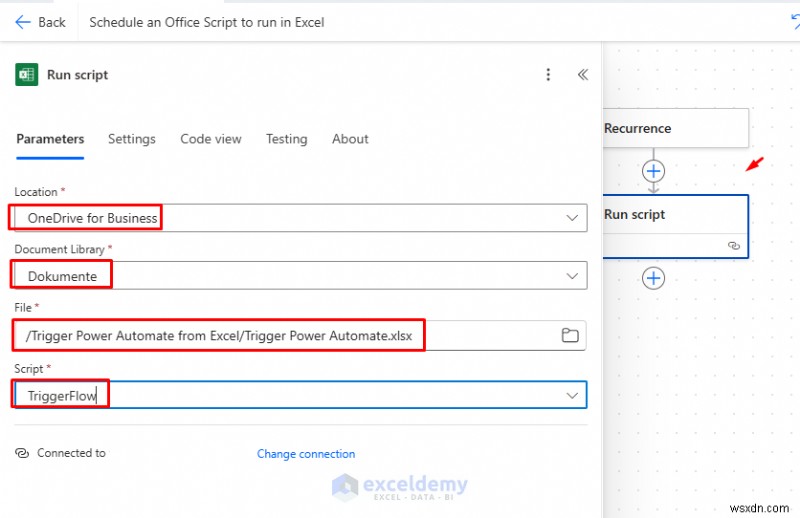Viewport: 800px width, 518px height.
Task: Click the Connected to label
Action: coord(71,453)
